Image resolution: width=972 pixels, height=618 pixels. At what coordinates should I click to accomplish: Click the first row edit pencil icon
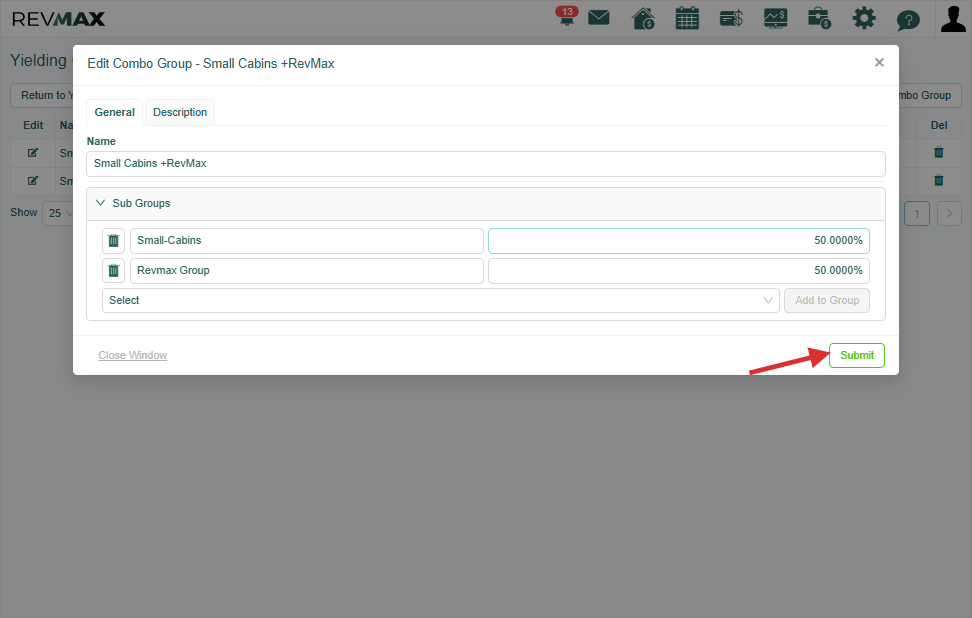coord(33,152)
